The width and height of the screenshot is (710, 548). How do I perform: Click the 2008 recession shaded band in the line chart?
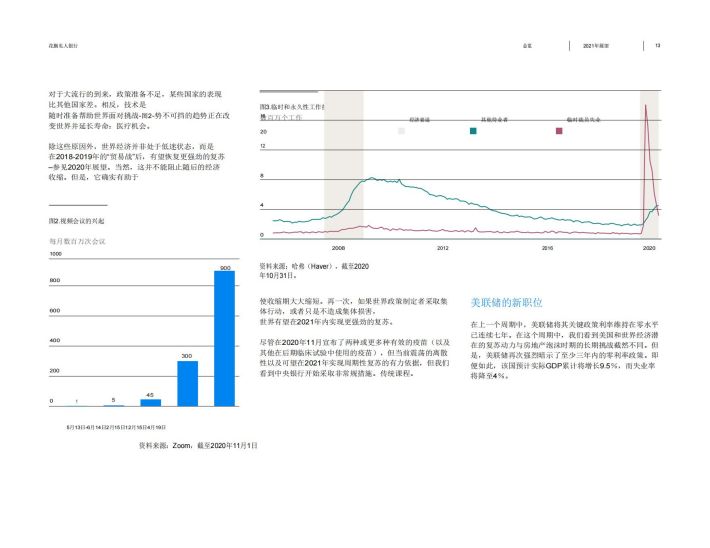point(344,165)
